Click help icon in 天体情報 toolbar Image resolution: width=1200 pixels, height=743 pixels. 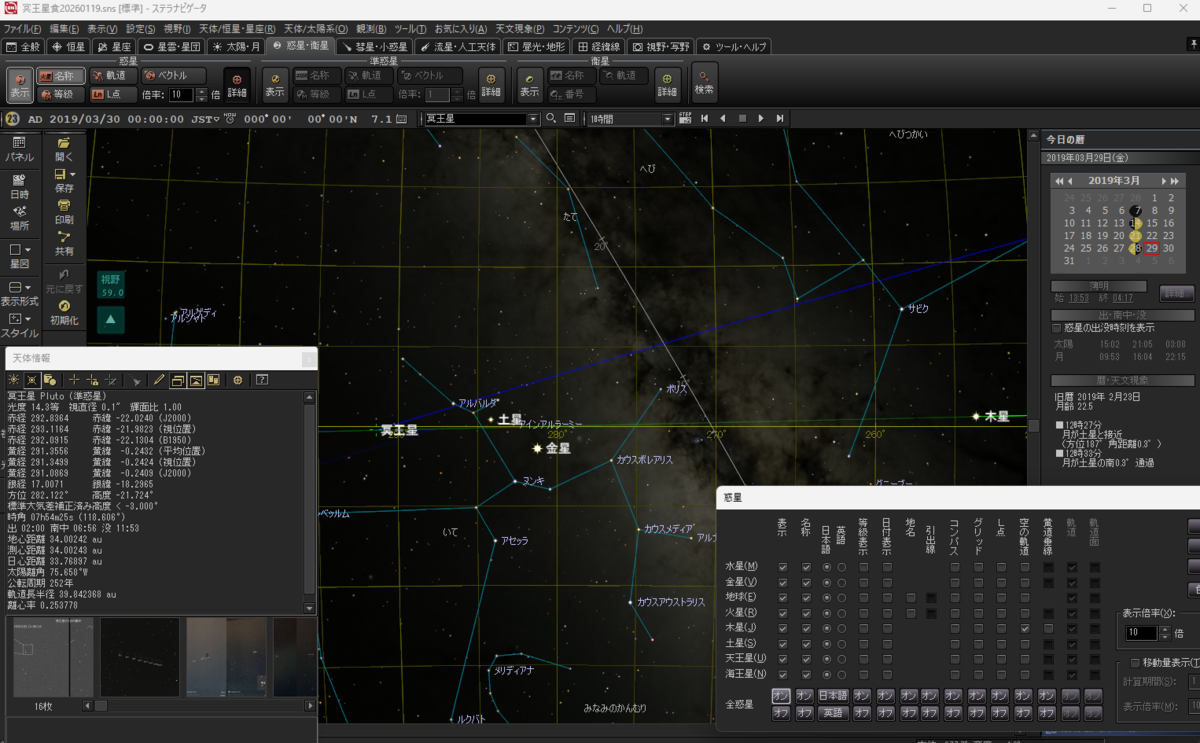click(x=262, y=380)
